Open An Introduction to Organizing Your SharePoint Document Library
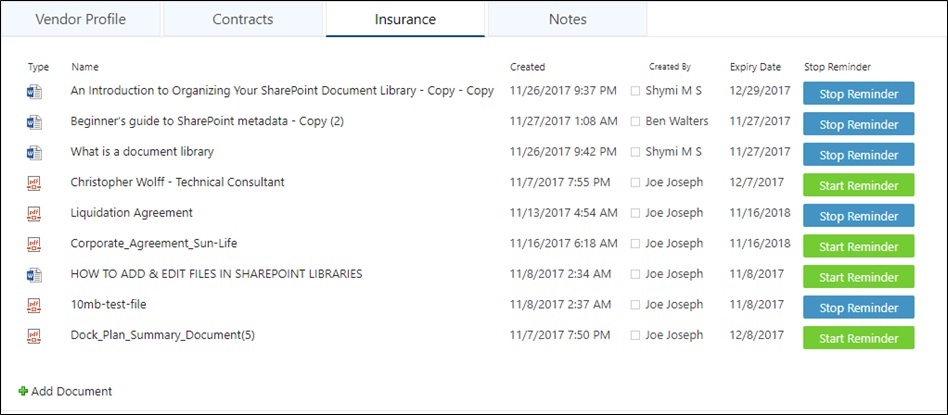Image resolution: width=948 pixels, height=415 pixels. click(282, 91)
